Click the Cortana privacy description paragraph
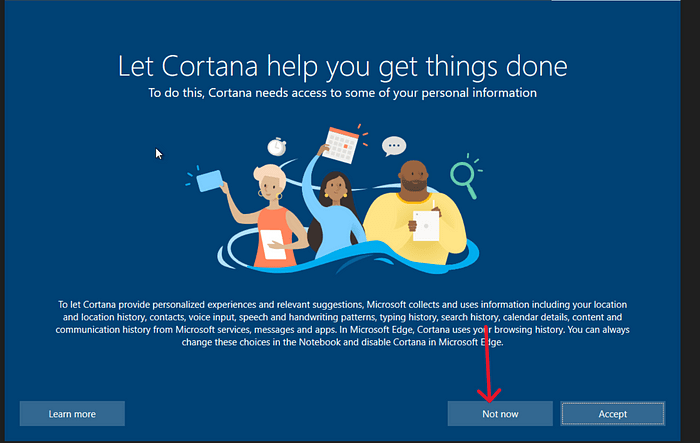Viewport: 700px width, 443px height. pyautogui.click(x=342, y=323)
